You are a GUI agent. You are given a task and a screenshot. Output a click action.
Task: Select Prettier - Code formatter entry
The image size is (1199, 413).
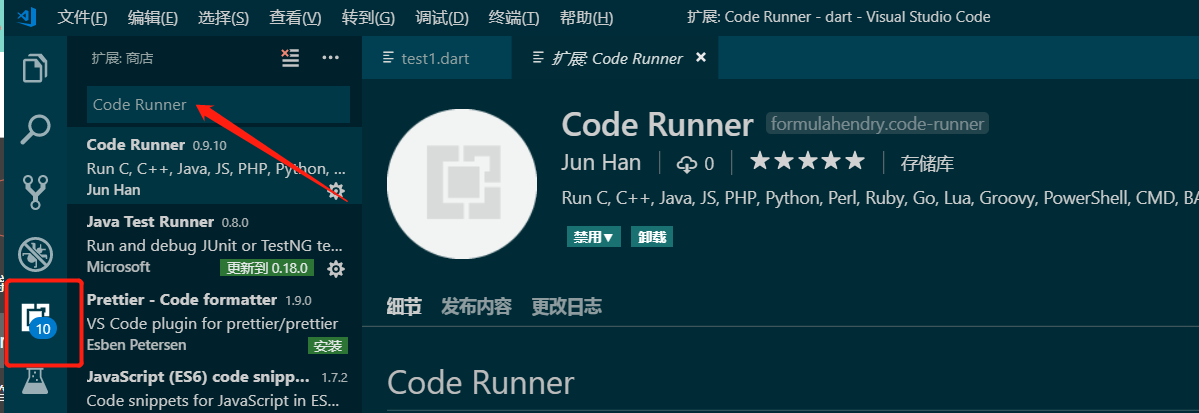coord(215,321)
